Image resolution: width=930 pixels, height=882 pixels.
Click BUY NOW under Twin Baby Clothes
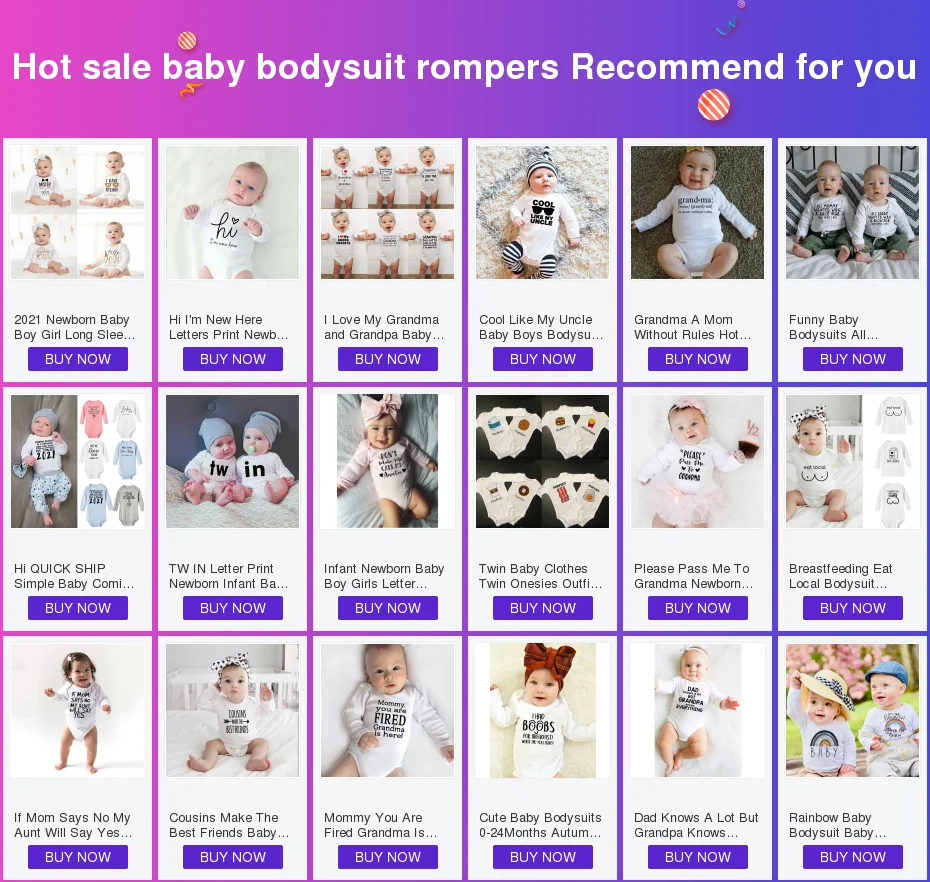pyautogui.click(x=543, y=608)
